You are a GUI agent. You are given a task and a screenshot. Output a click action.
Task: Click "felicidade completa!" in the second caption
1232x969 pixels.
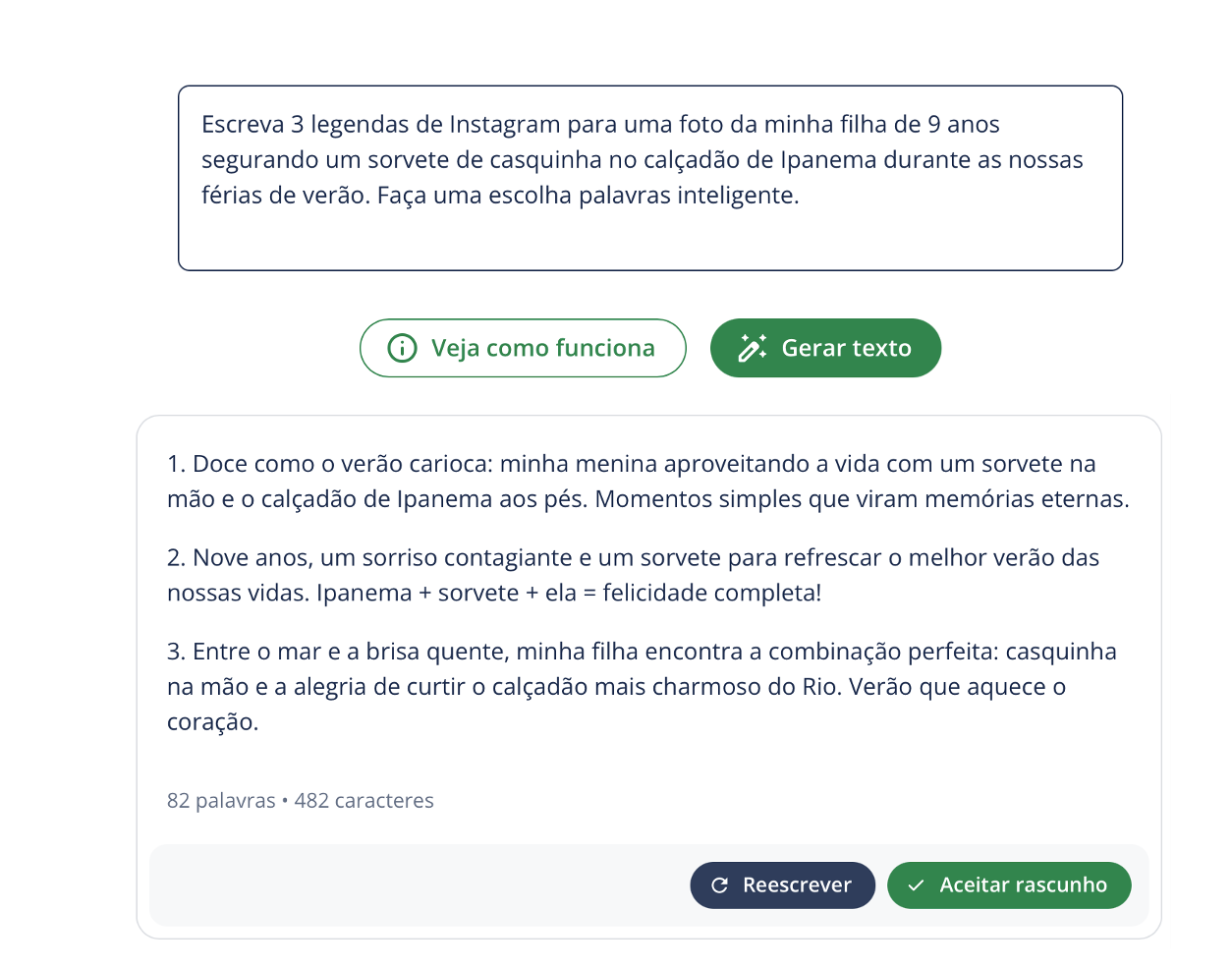711,594
